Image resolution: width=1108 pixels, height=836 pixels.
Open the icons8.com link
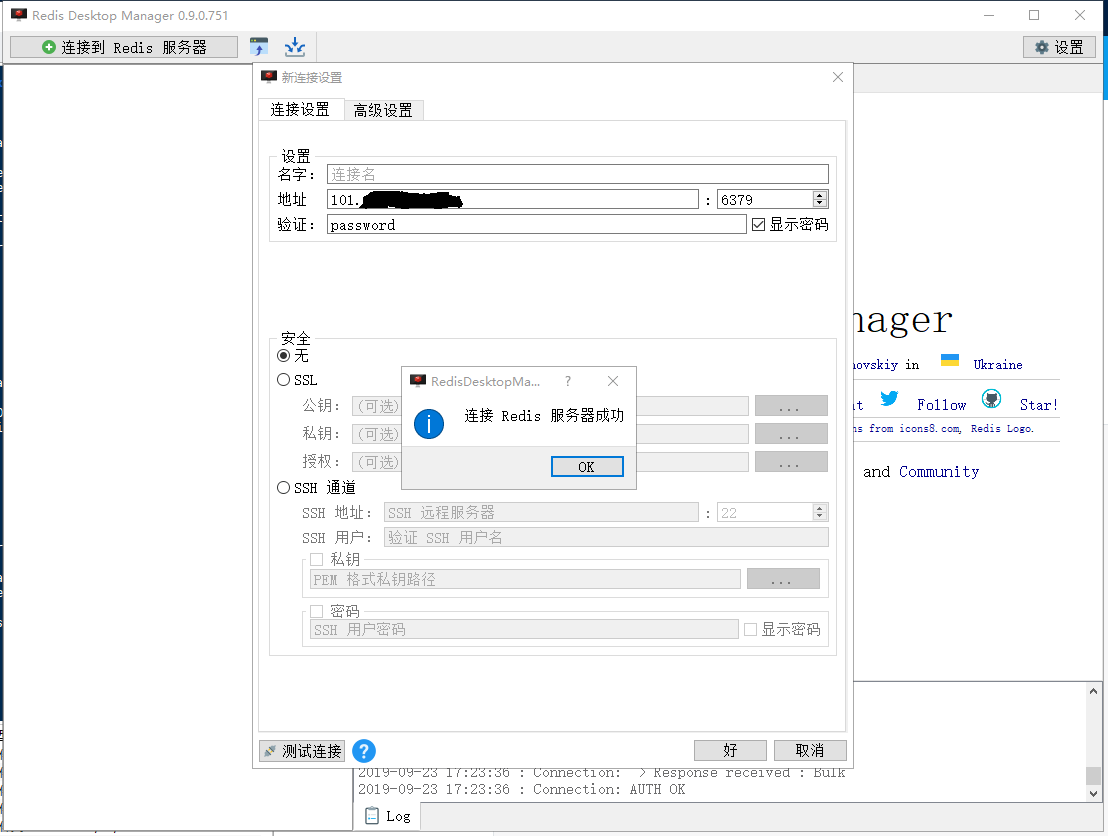click(929, 428)
